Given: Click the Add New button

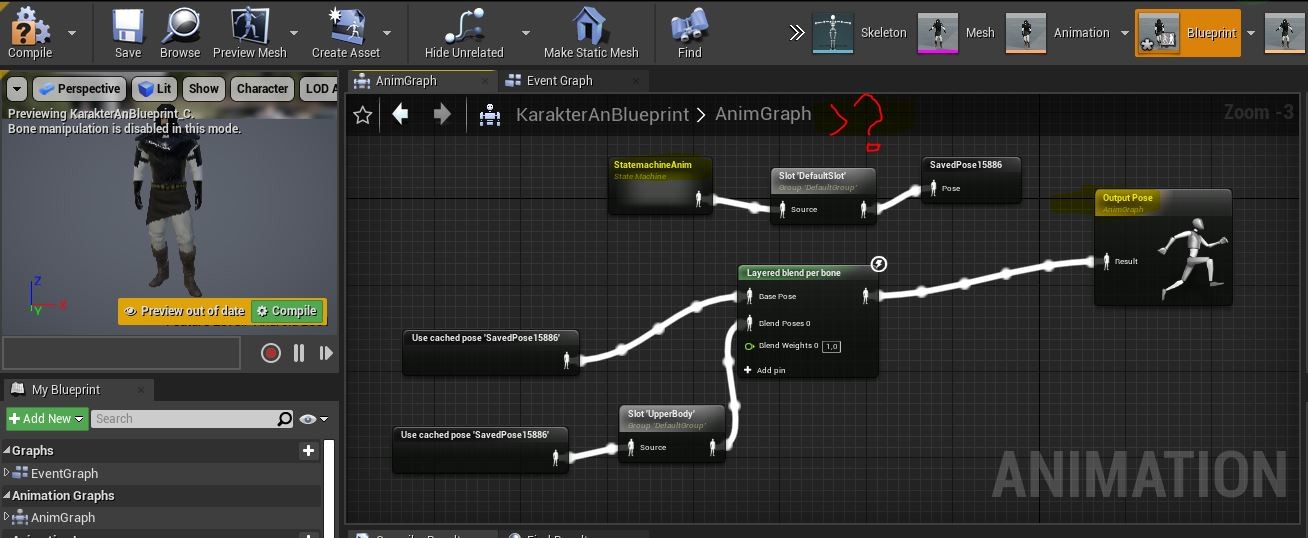Looking at the screenshot, I should 46,419.
